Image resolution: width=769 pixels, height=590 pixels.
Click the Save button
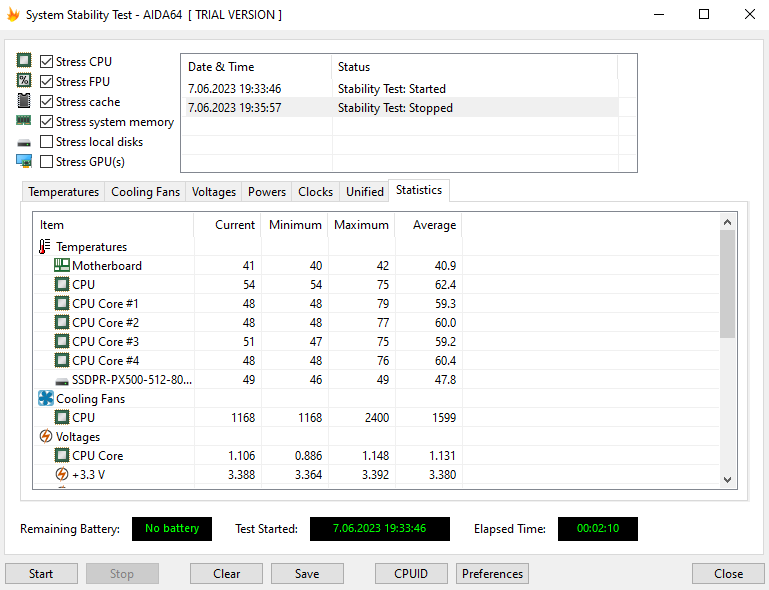coord(307,573)
